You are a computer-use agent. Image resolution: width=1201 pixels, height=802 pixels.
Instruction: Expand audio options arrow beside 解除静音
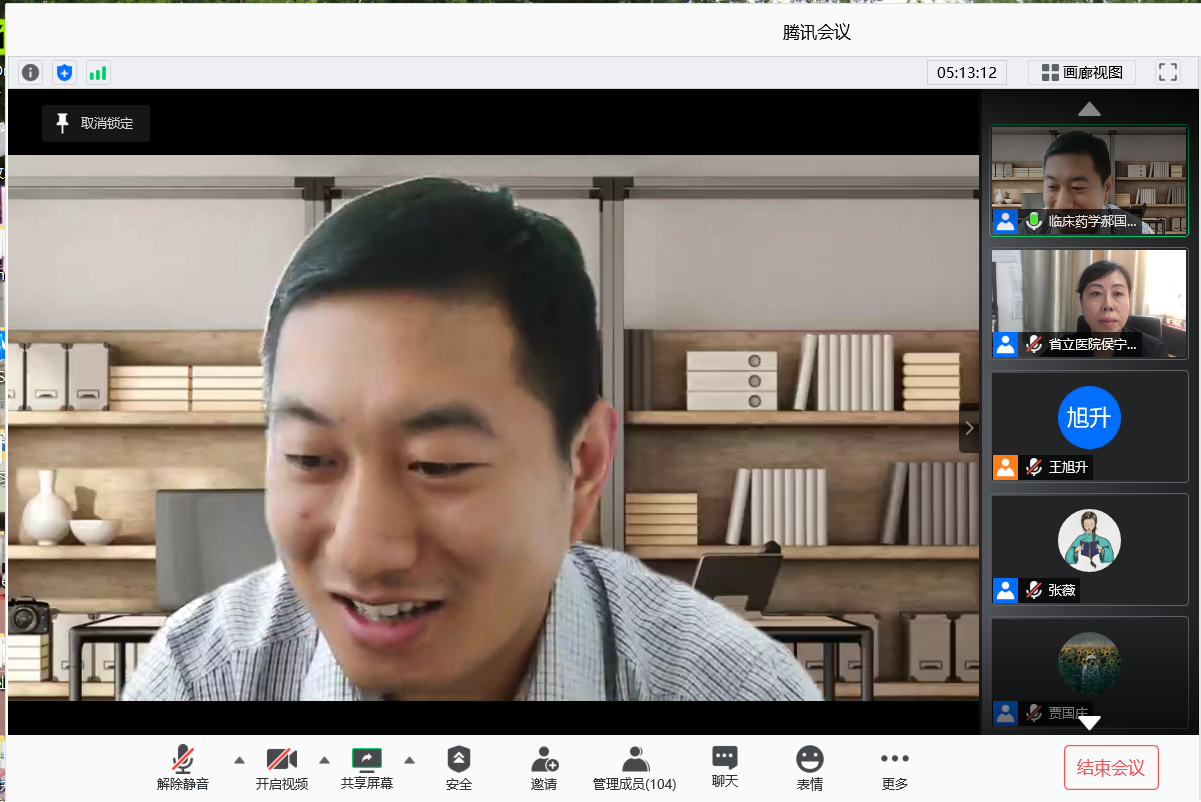pos(239,760)
